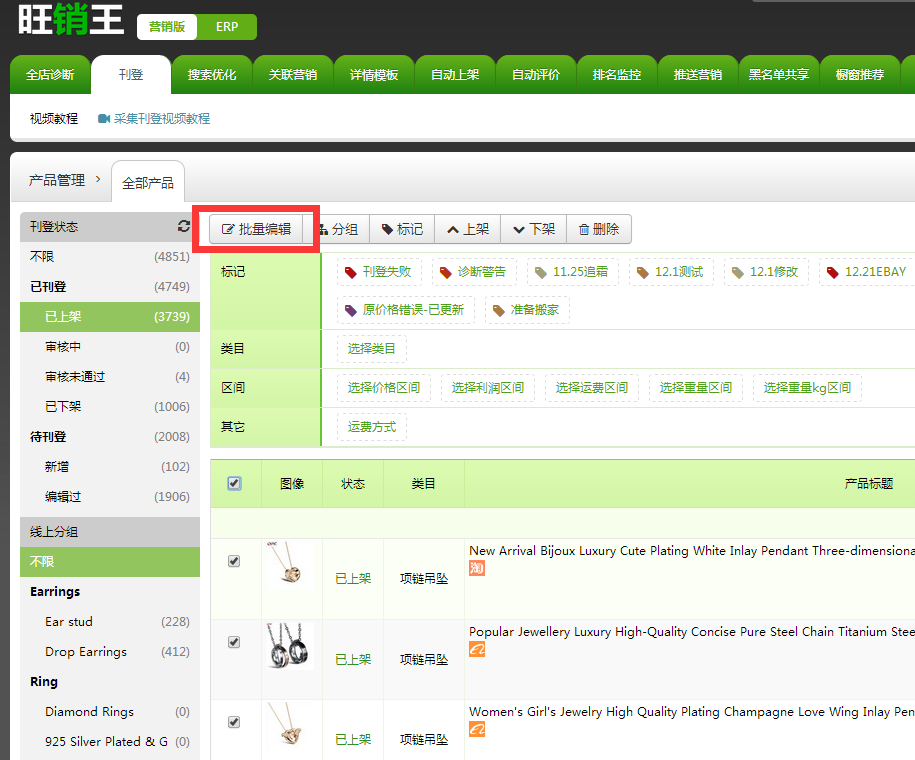Filter by the 11.25 tag
The image size is (915, 760).
(572, 272)
